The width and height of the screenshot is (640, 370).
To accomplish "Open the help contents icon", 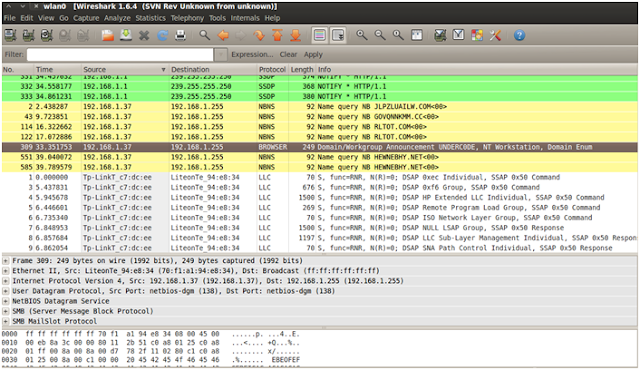I will tap(519, 35).
